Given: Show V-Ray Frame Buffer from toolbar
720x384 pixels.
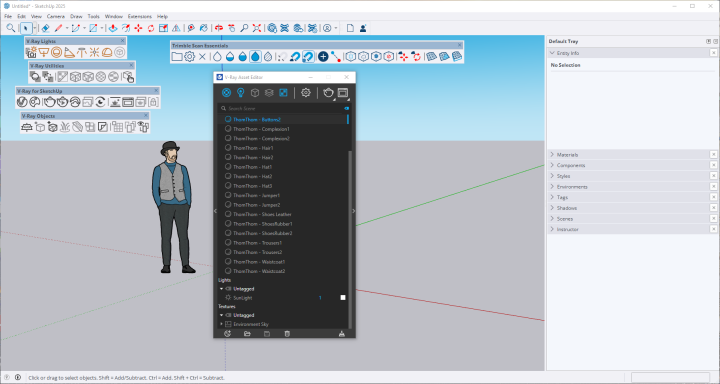Looking at the screenshot, I should [x=128, y=102].
